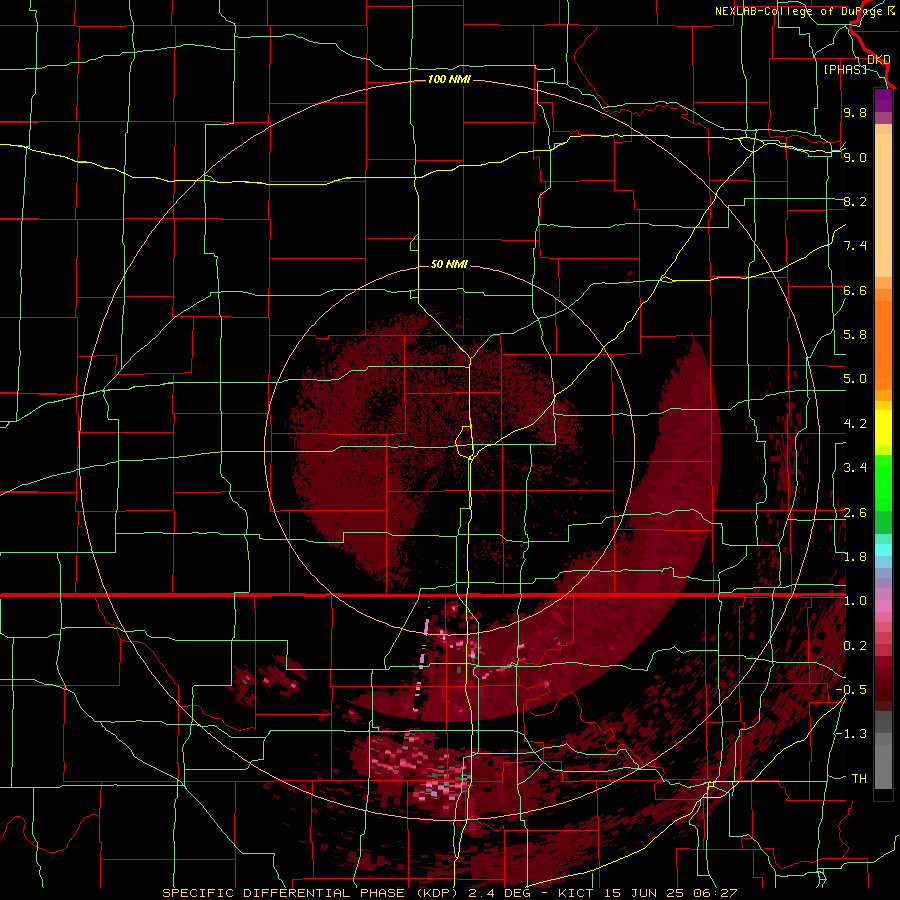This screenshot has height=900, width=900.
Task: Click the 0.2 legend value
Action: point(855,646)
